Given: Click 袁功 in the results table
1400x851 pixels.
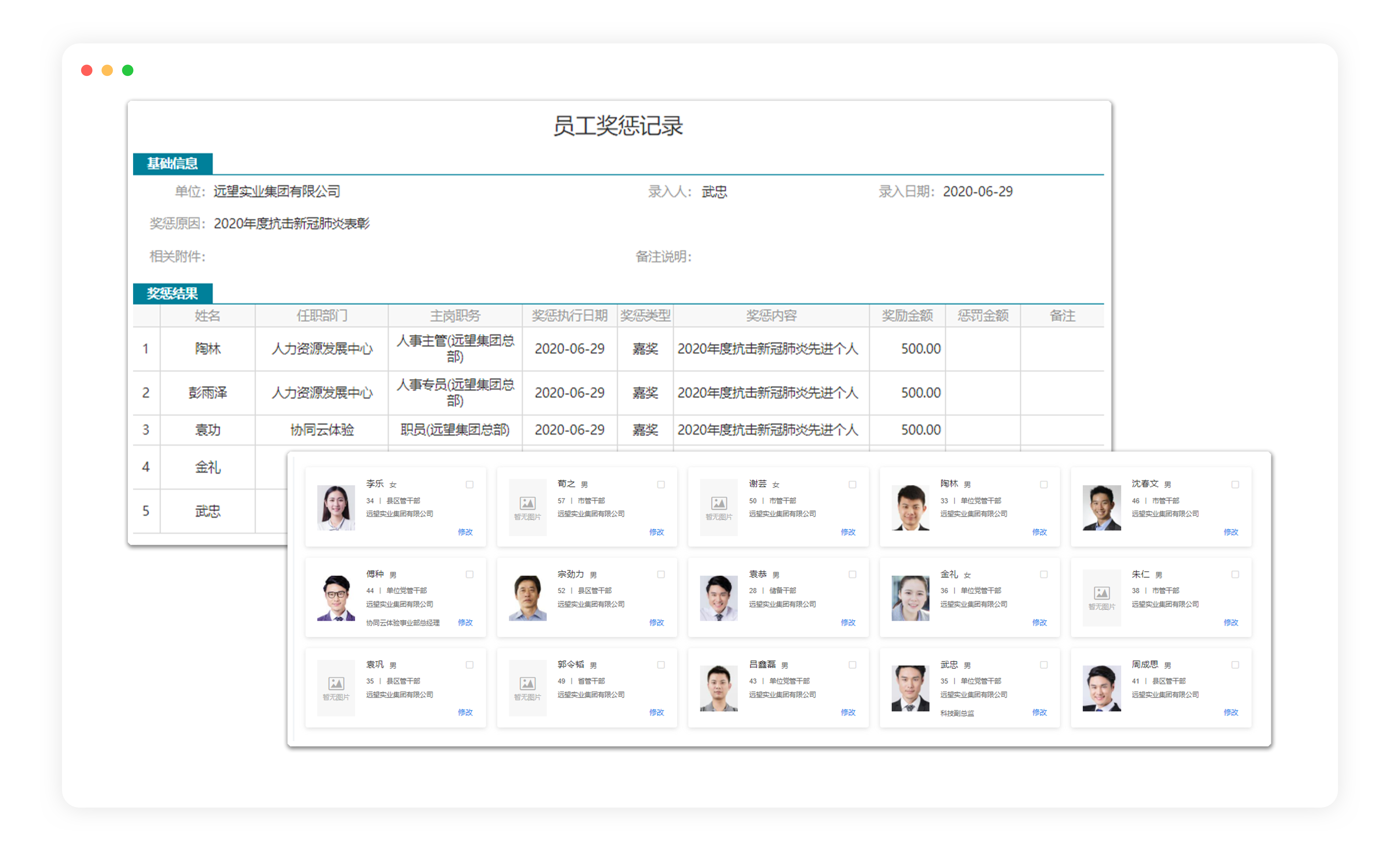Looking at the screenshot, I should [x=207, y=430].
